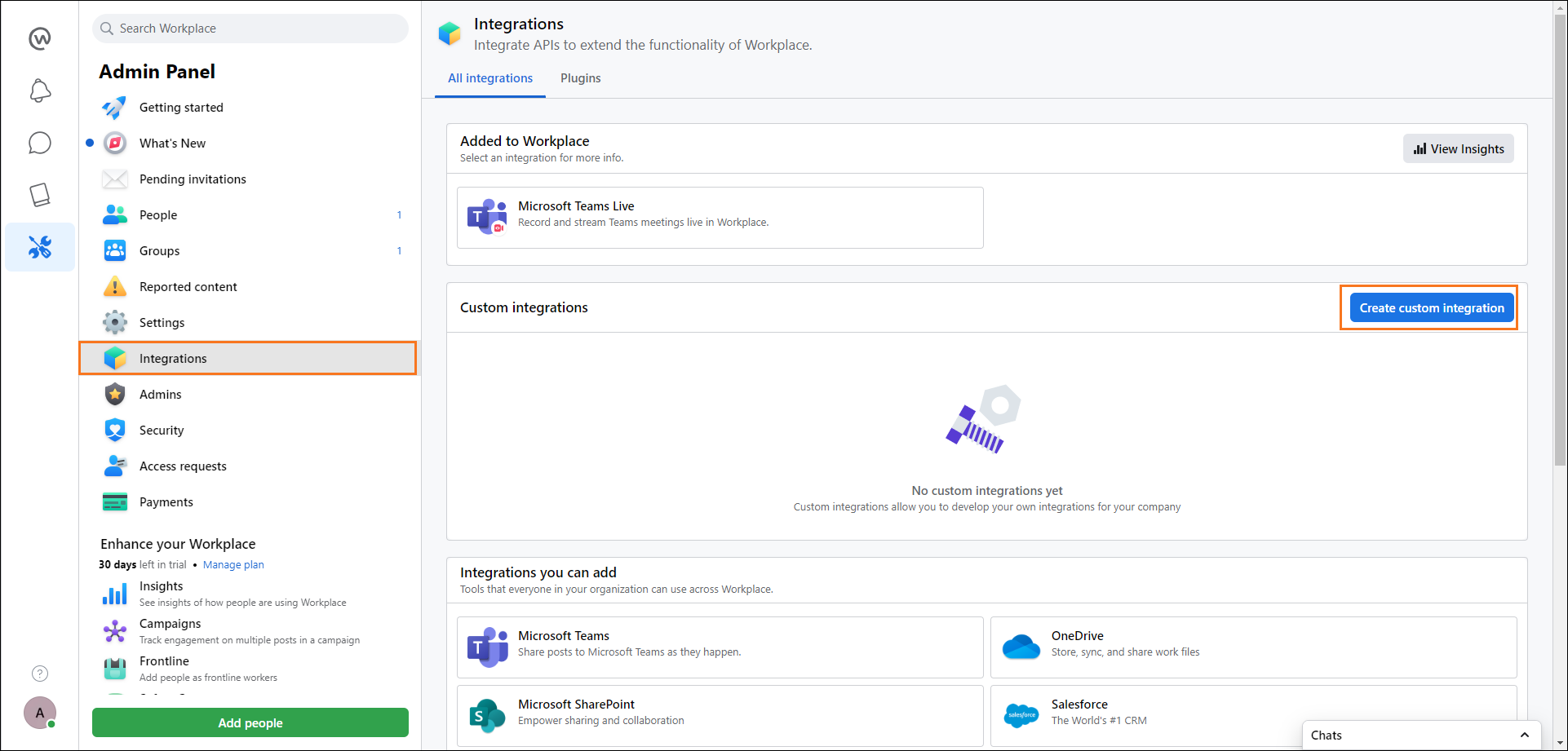Click the Chats bar title

tap(1327, 736)
